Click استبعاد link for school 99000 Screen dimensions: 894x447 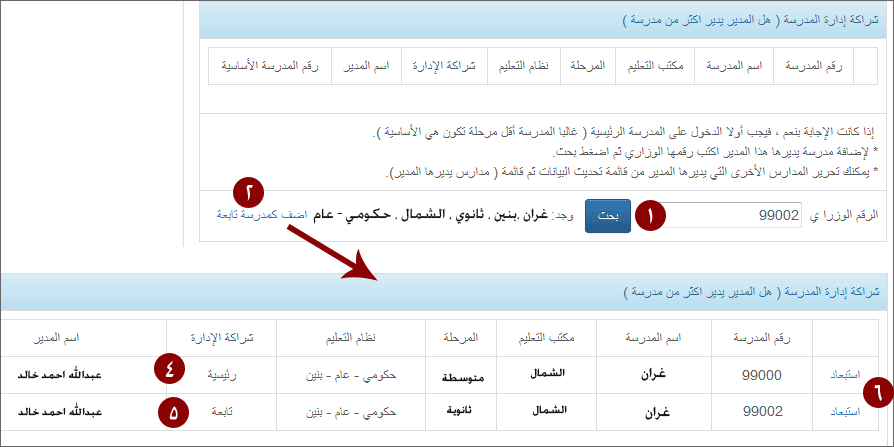coord(844,375)
